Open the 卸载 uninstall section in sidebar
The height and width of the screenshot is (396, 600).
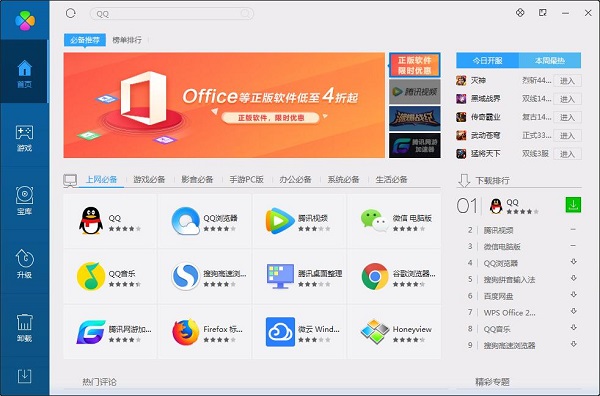[24, 328]
